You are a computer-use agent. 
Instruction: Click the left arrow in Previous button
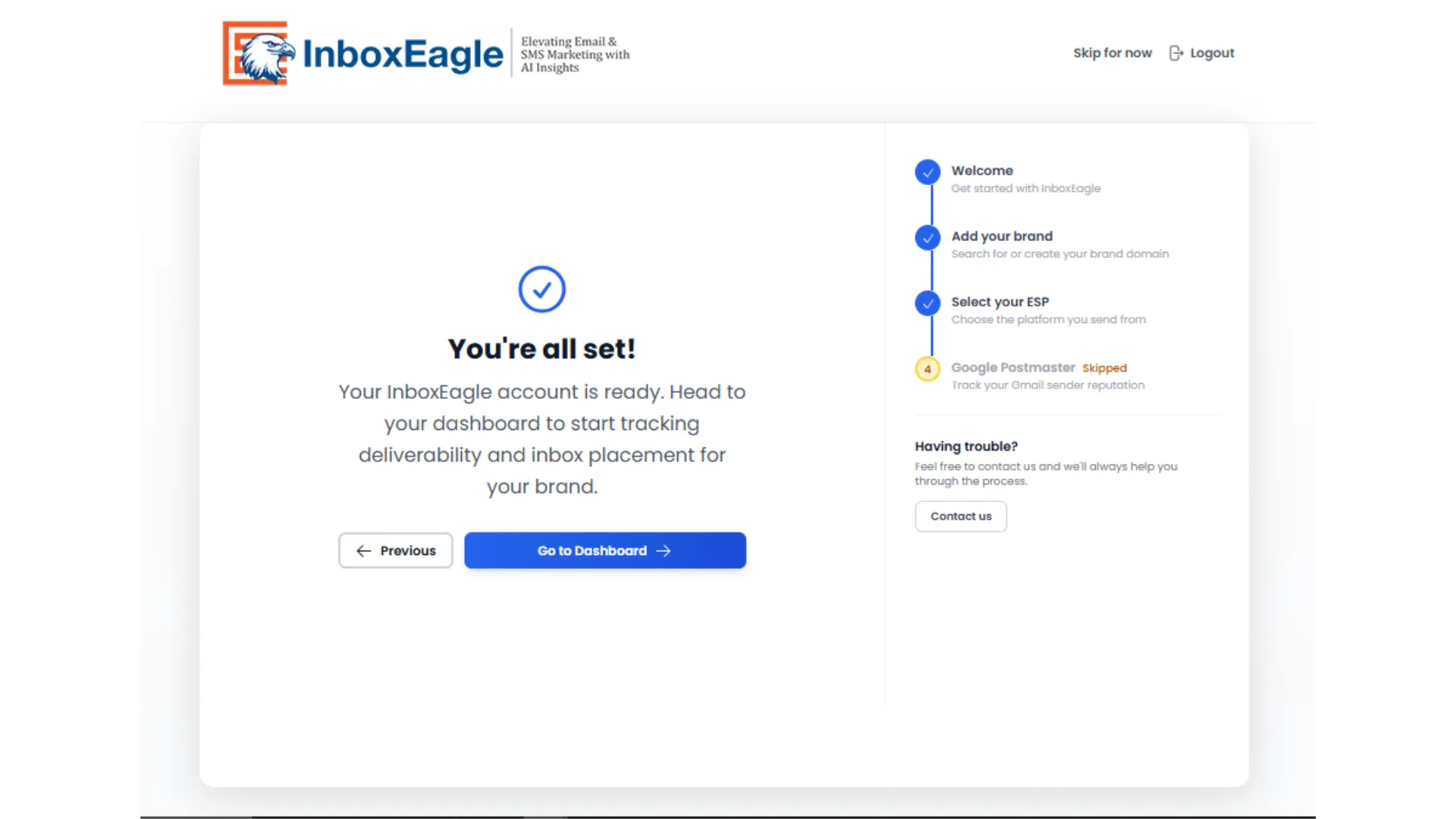click(364, 551)
